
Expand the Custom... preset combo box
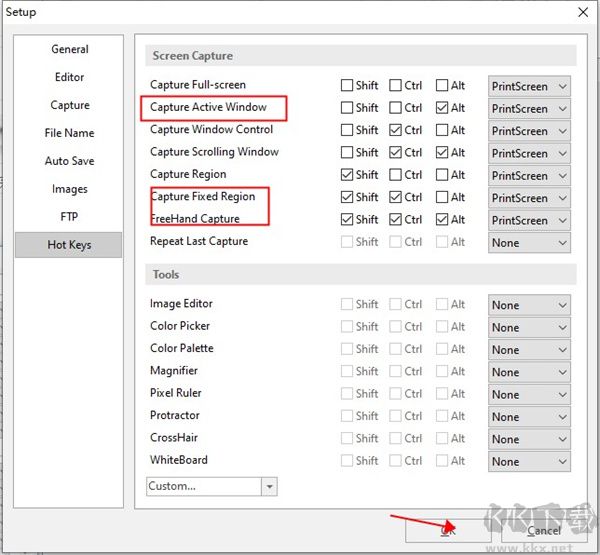pyautogui.click(x=211, y=486)
